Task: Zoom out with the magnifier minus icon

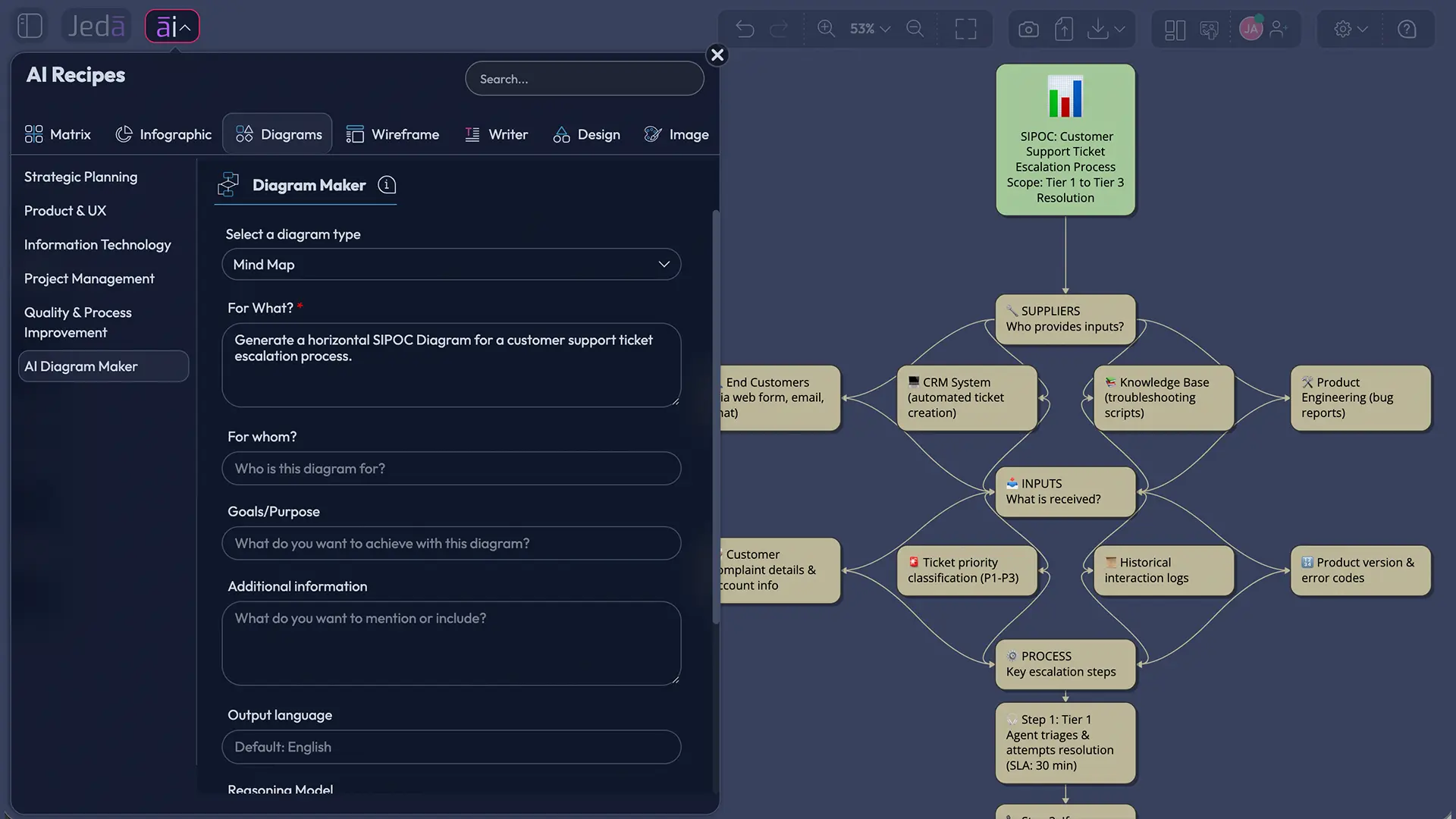Action: click(915, 29)
